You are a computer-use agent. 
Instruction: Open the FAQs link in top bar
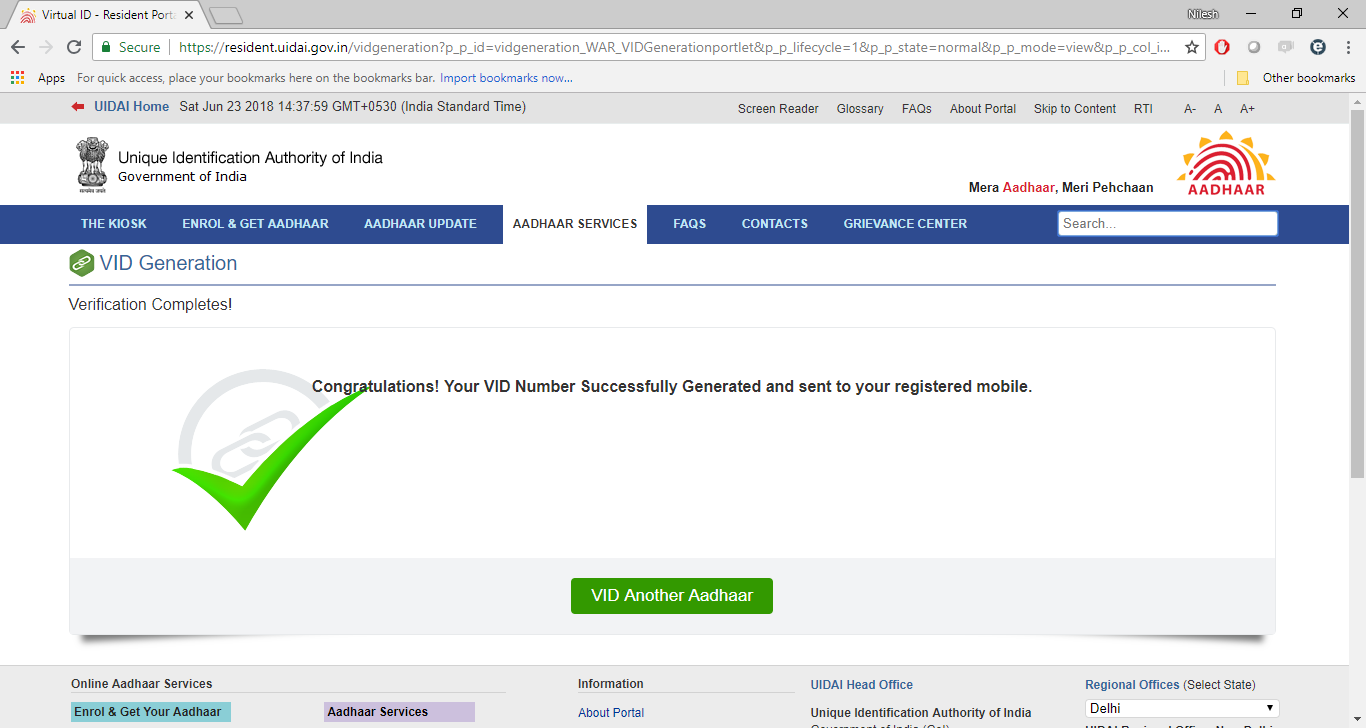[917, 109]
